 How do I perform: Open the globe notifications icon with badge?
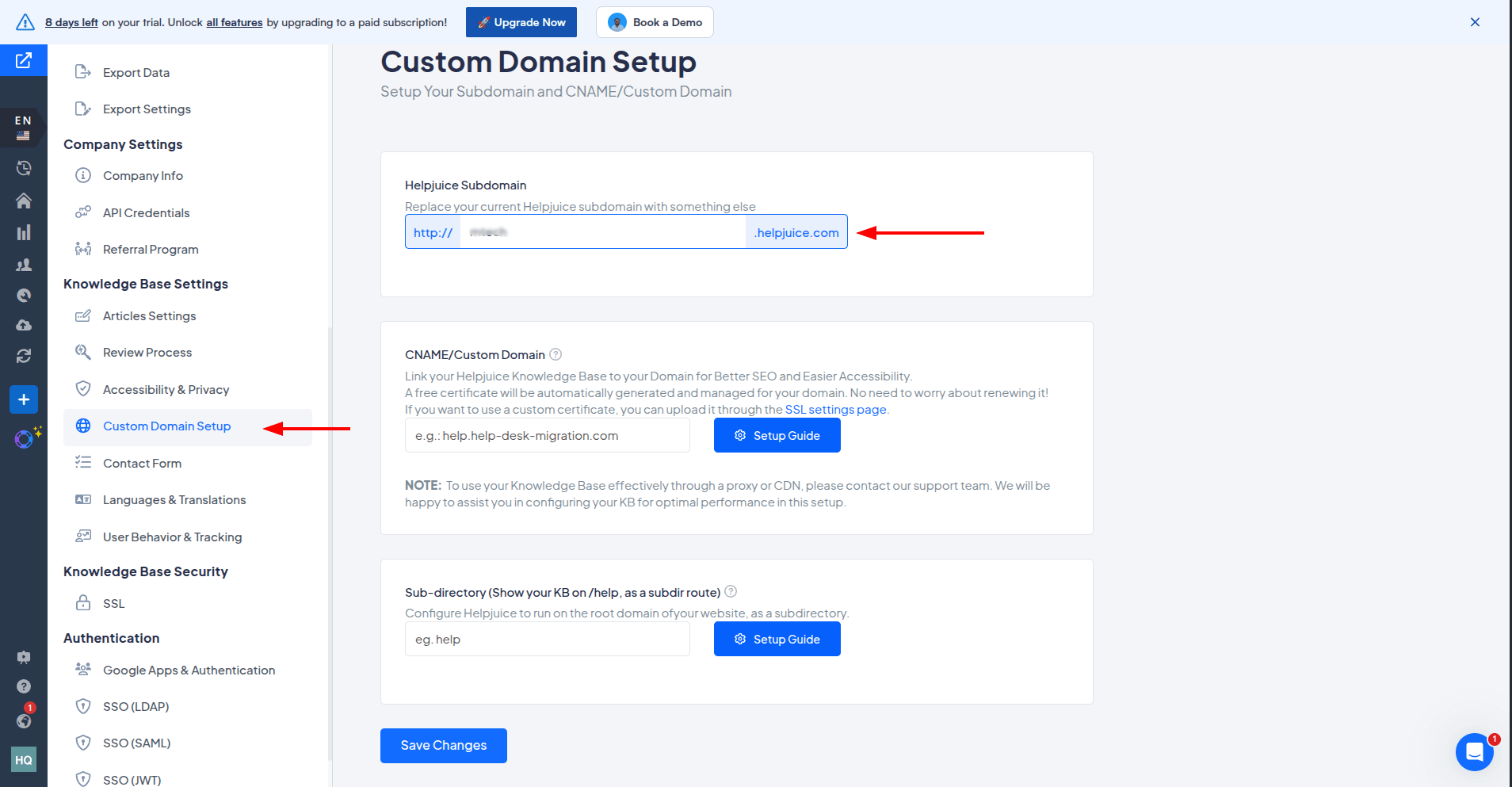[x=25, y=720]
